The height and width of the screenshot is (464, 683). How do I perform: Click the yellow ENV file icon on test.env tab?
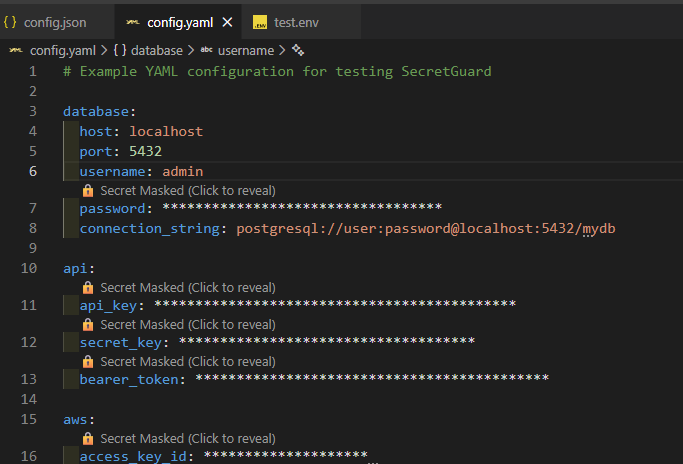[x=260, y=22]
